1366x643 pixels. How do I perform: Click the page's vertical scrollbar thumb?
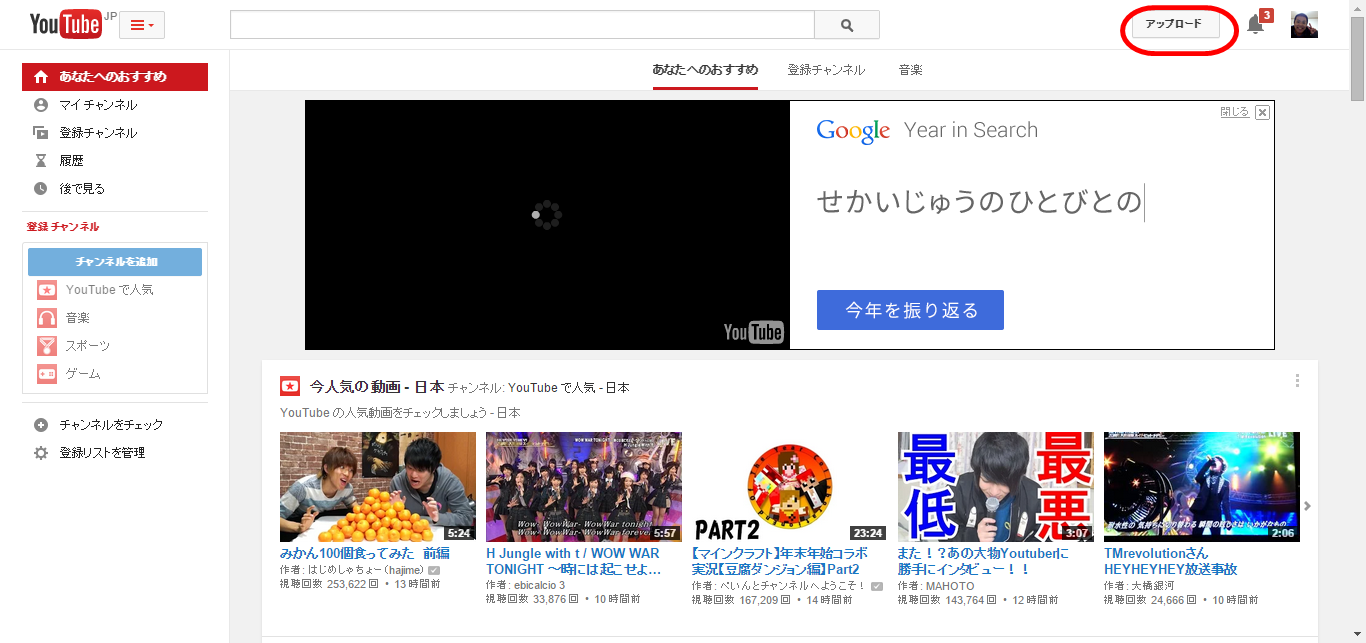pyautogui.click(x=1357, y=58)
